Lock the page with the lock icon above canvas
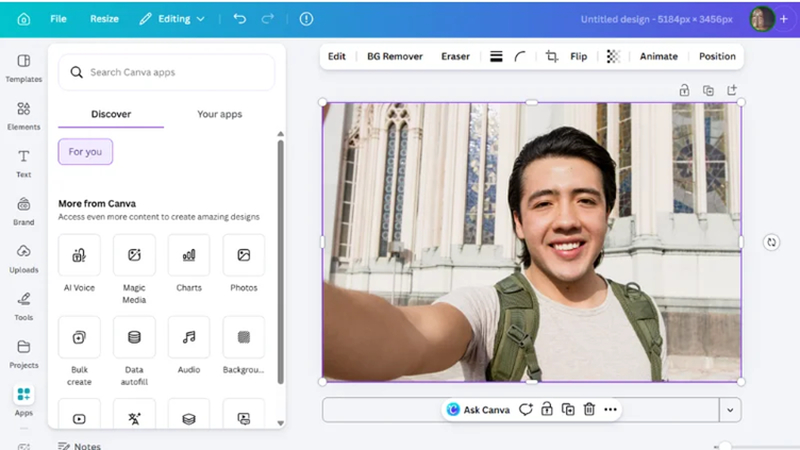The height and width of the screenshot is (450, 800). click(x=684, y=90)
